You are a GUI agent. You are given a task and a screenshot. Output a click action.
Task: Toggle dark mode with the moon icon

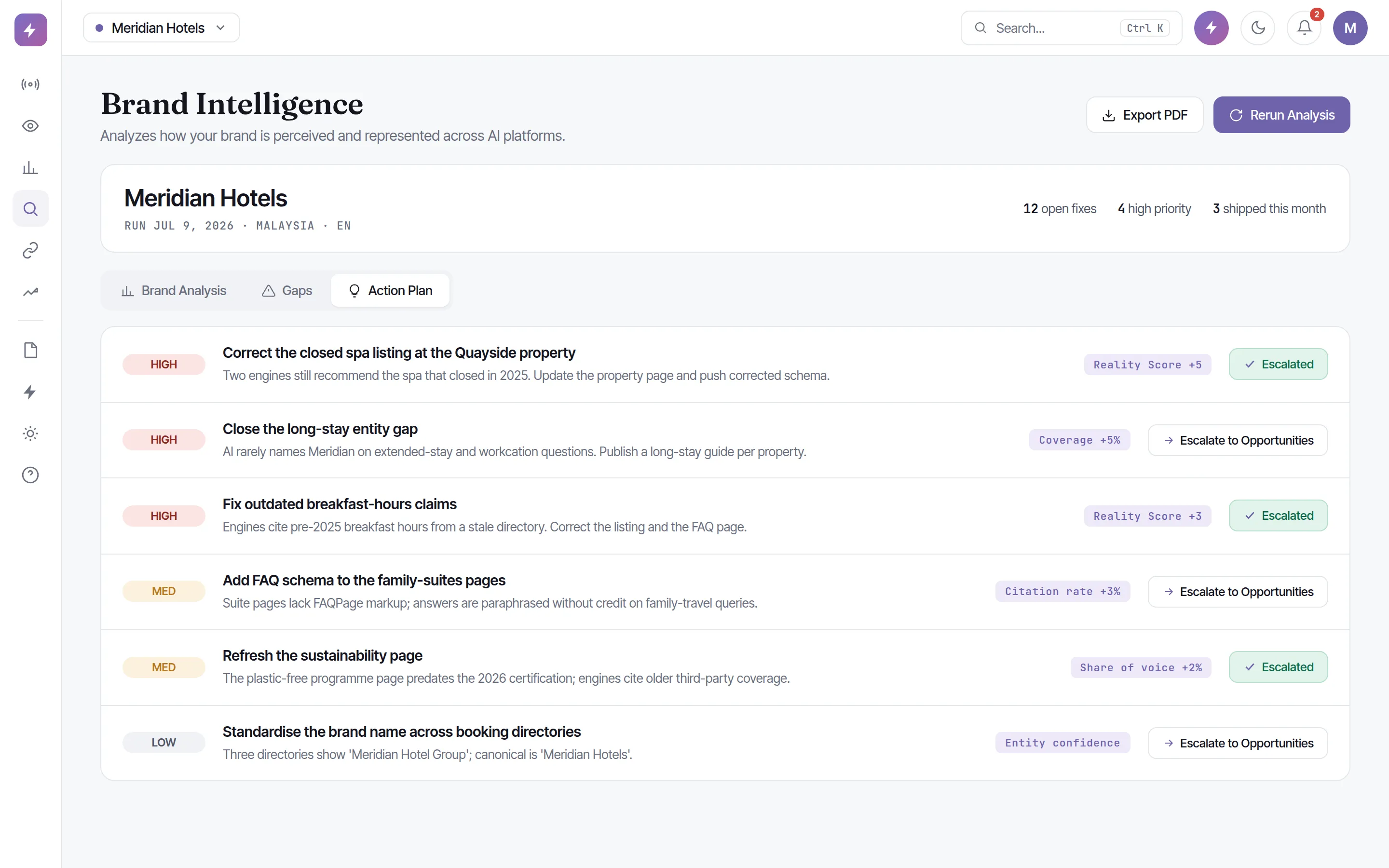[1257, 27]
